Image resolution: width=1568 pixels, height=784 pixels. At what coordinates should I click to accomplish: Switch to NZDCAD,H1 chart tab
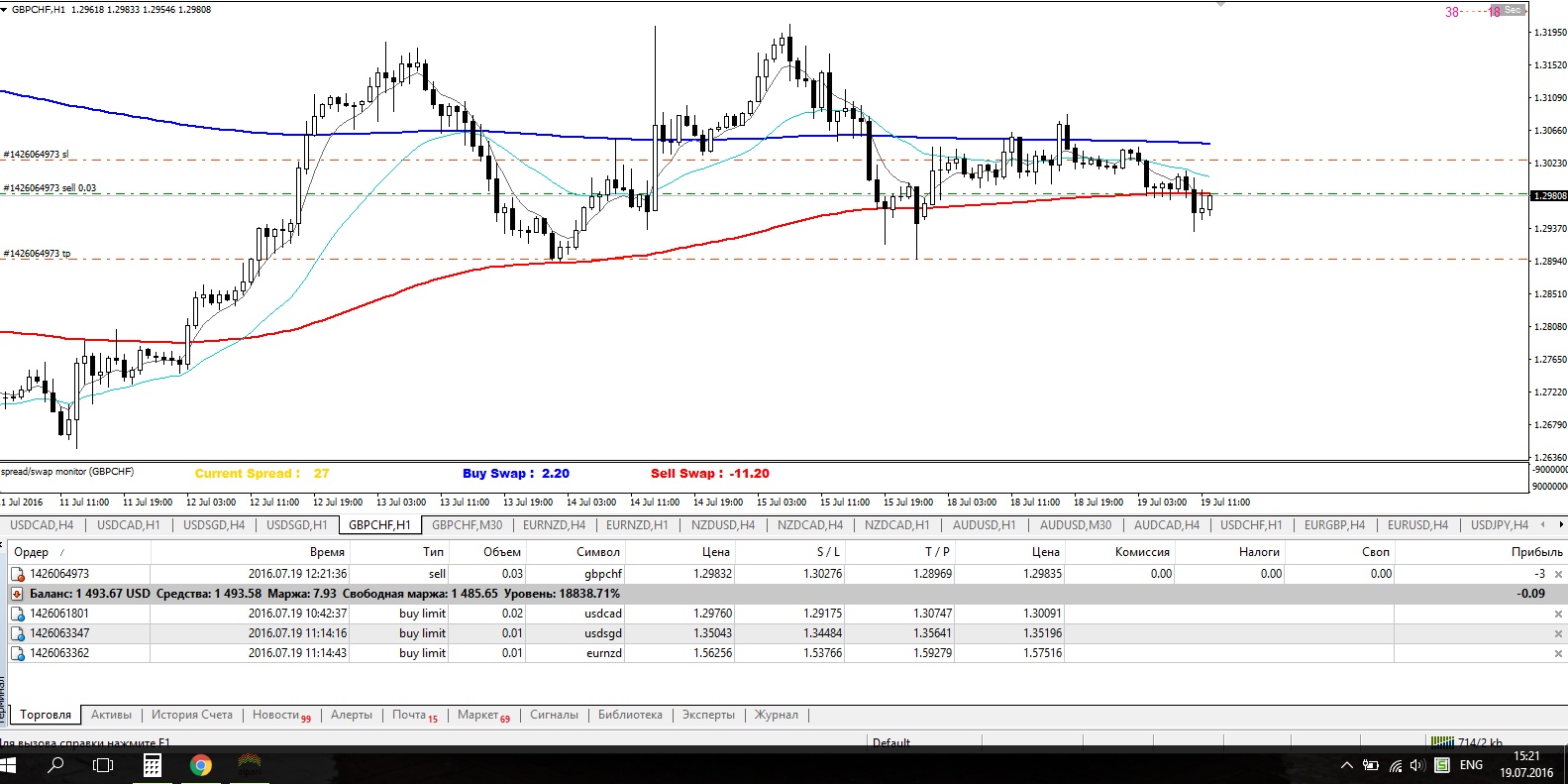896,525
